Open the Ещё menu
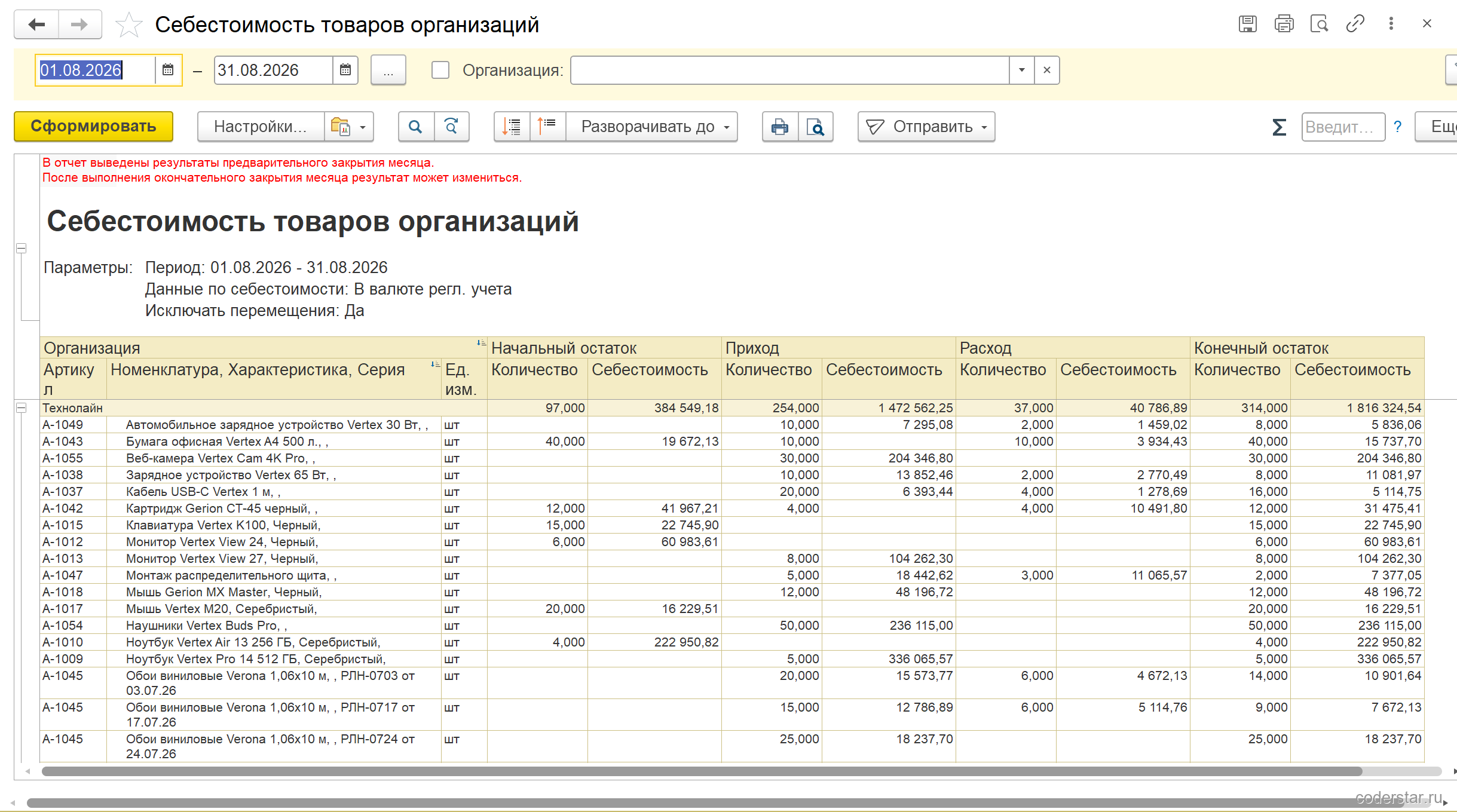Screen dimensions: 1457x812 (x=1437, y=127)
